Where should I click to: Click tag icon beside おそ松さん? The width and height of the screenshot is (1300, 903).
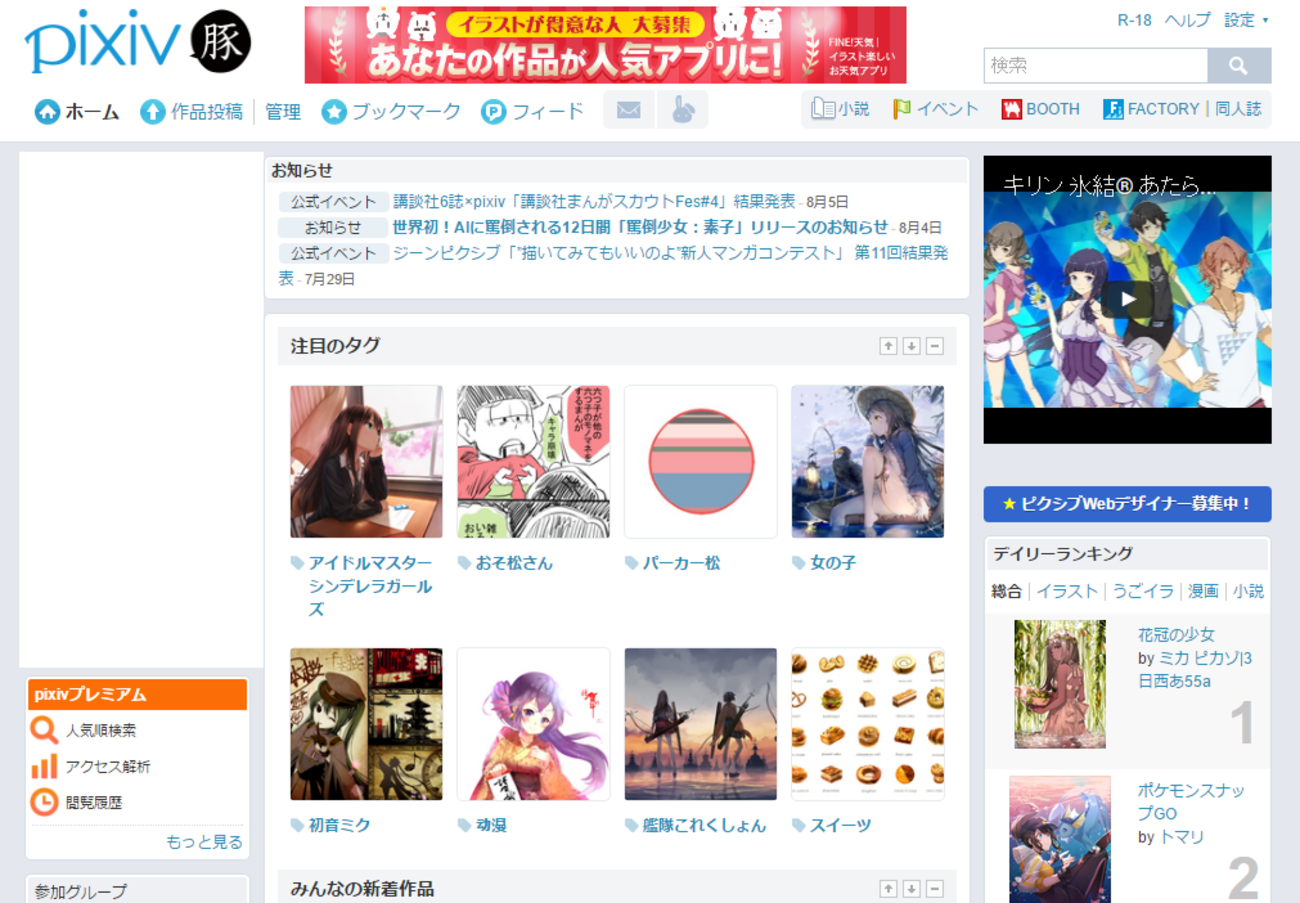(464, 563)
